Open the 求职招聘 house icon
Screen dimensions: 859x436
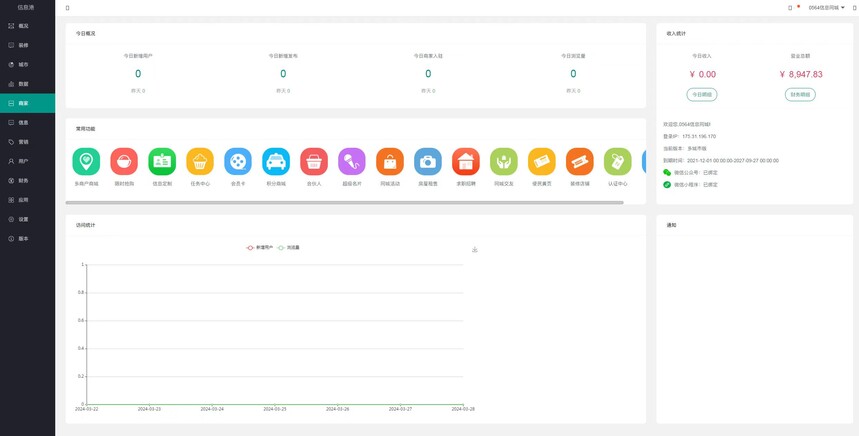tap(466, 162)
